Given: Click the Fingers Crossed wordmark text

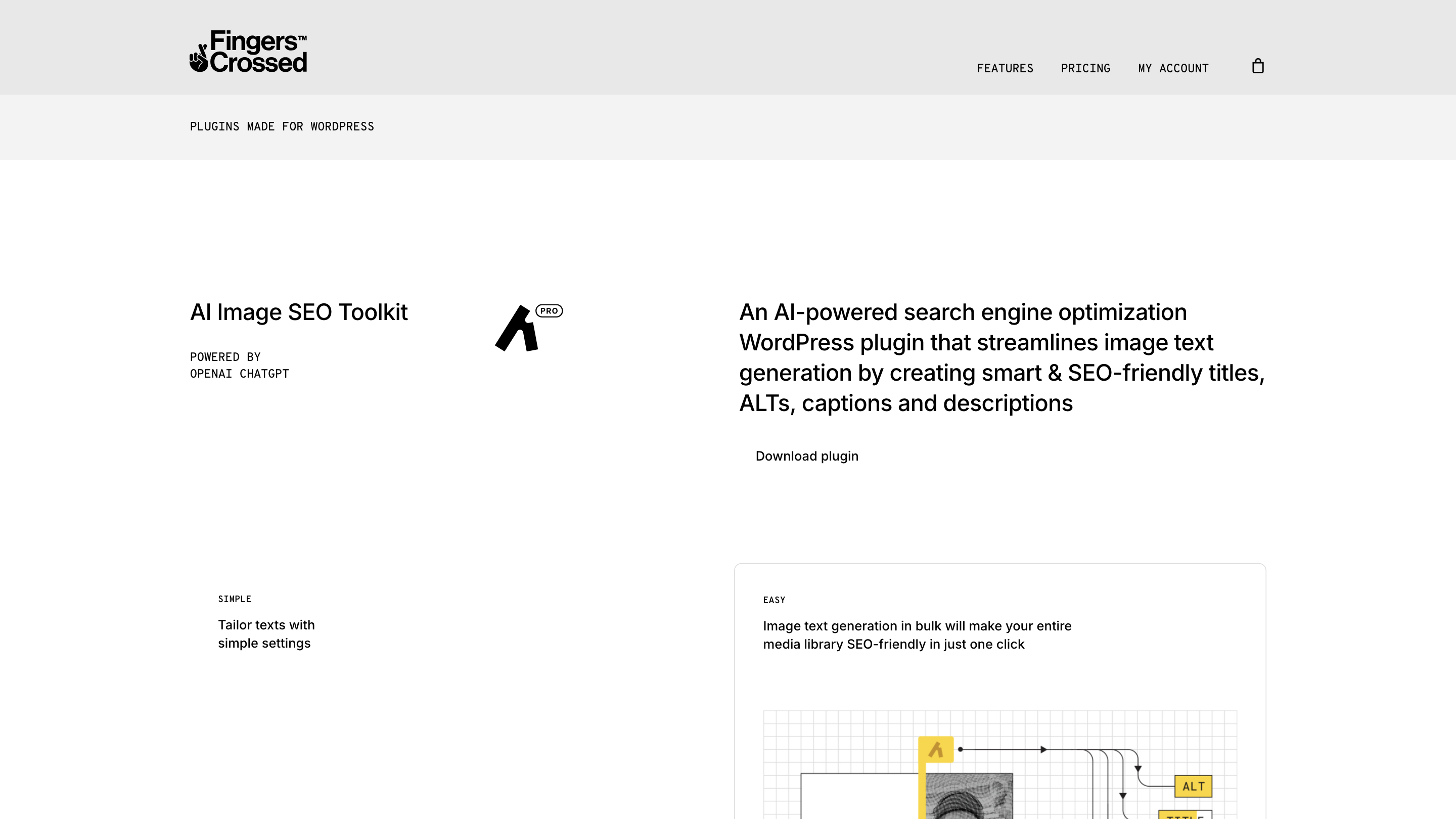Looking at the screenshot, I should click(x=259, y=52).
